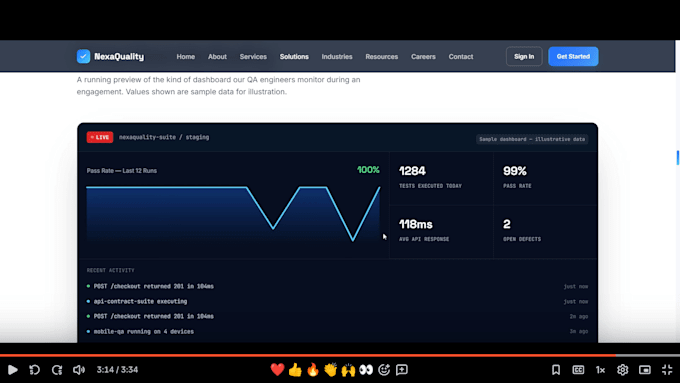
Task: Open video player settings gear
Action: pyautogui.click(x=622, y=370)
